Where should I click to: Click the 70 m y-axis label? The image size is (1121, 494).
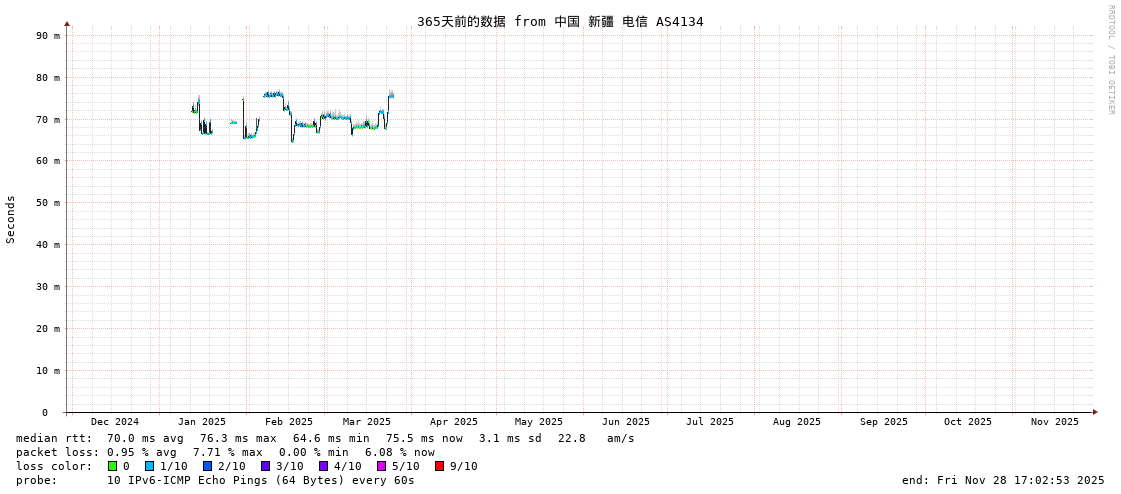coord(49,119)
